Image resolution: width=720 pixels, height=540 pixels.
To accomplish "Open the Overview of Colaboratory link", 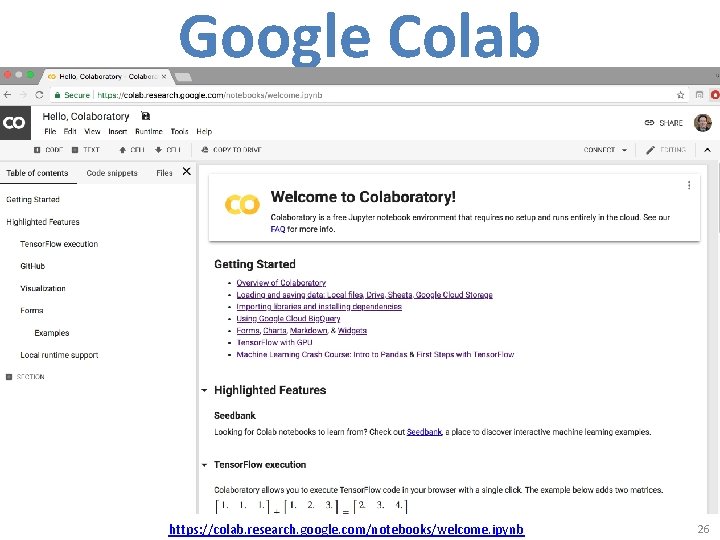I will point(281,282).
